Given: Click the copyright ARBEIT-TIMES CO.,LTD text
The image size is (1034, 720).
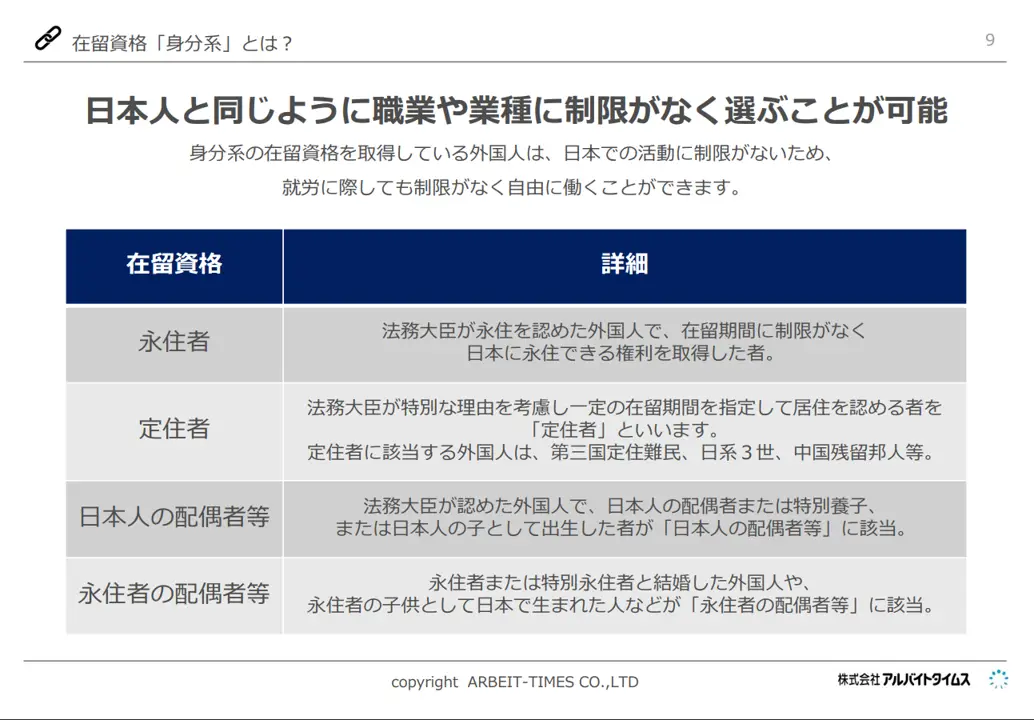Looking at the screenshot, I should 514,682.
